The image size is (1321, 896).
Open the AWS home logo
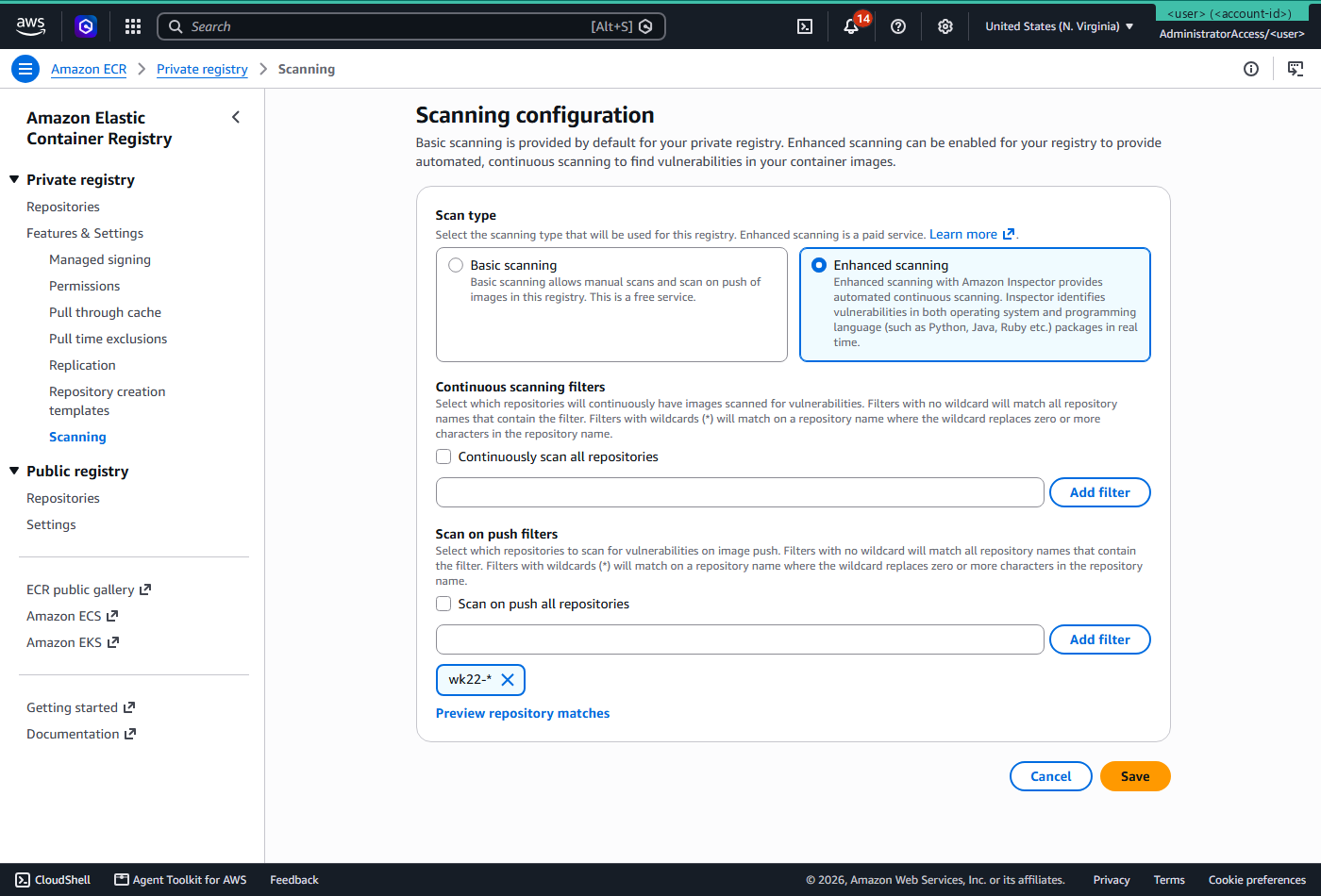click(x=30, y=26)
